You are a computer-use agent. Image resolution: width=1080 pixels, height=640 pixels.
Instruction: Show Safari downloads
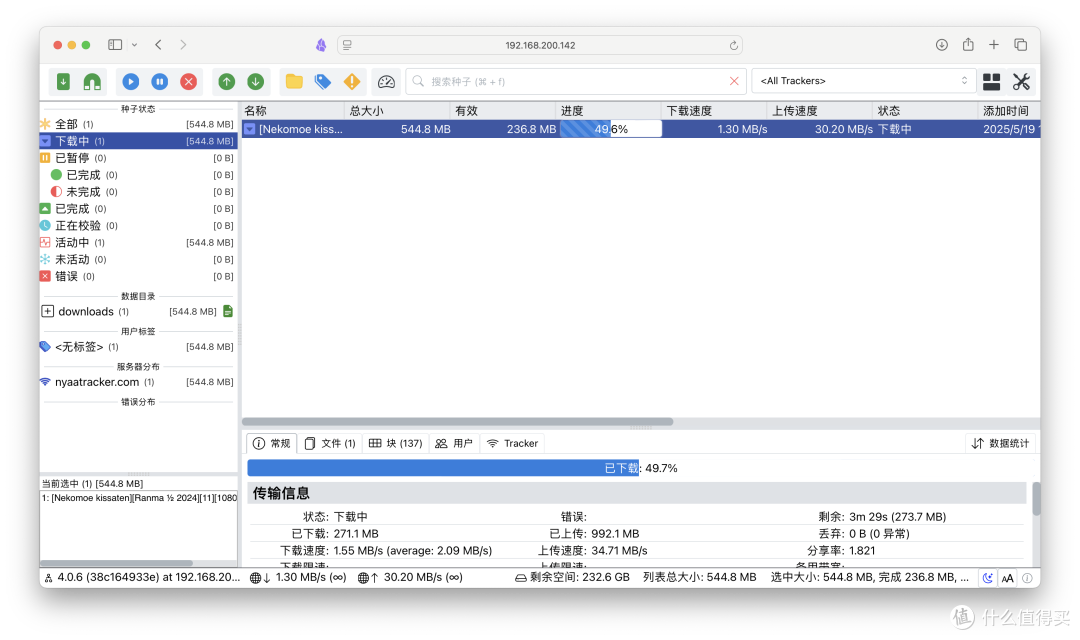click(x=942, y=45)
